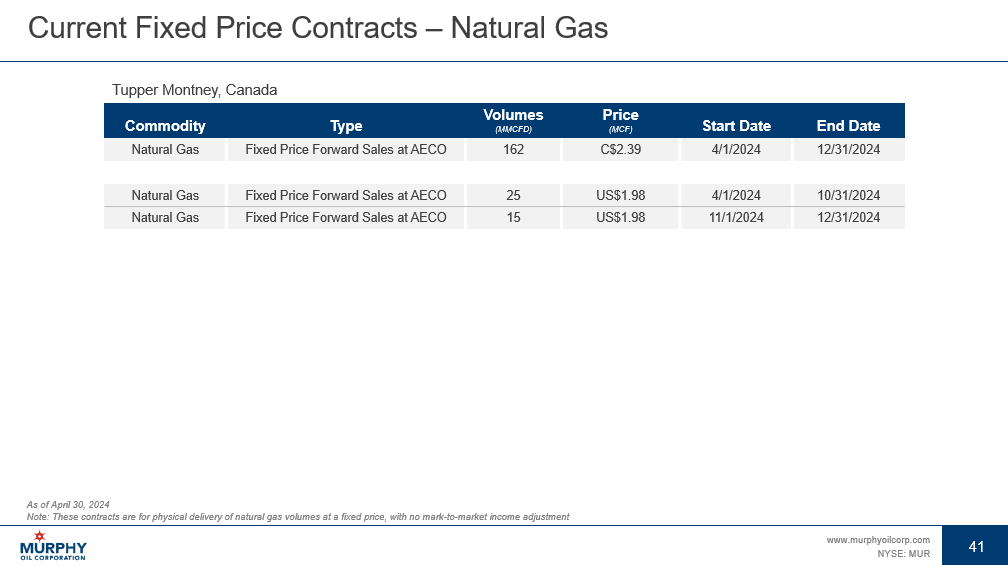Click the C$2.39 price cell
Image resolution: width=1008 pixels, height=565 pixels.
coord(620,150)
